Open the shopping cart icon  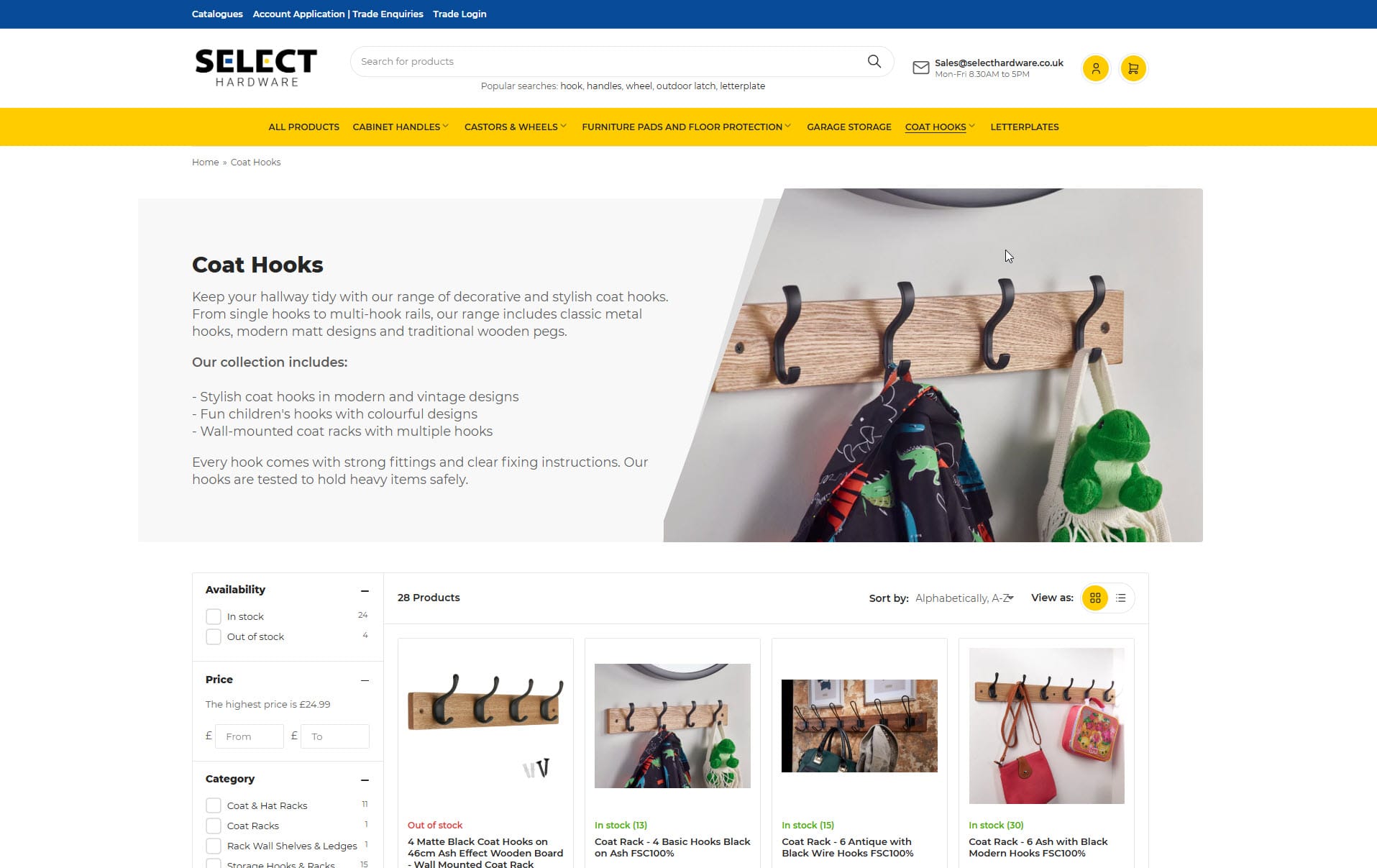coord(1133,68)
